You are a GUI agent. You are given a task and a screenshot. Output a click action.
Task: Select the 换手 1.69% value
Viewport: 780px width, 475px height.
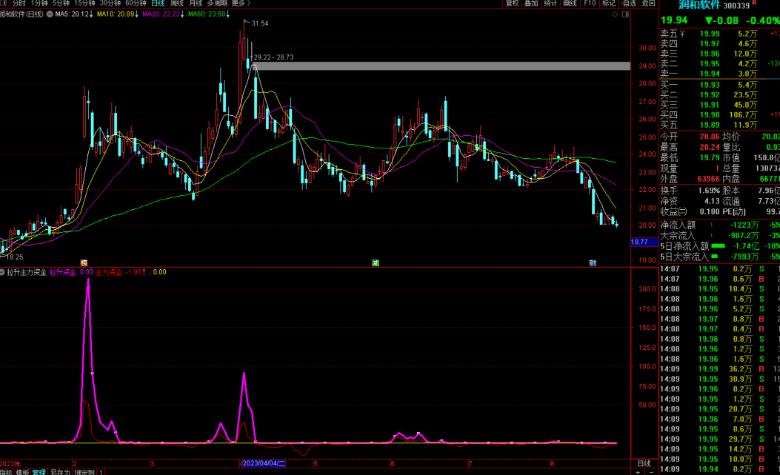click(x=708, y=190)
